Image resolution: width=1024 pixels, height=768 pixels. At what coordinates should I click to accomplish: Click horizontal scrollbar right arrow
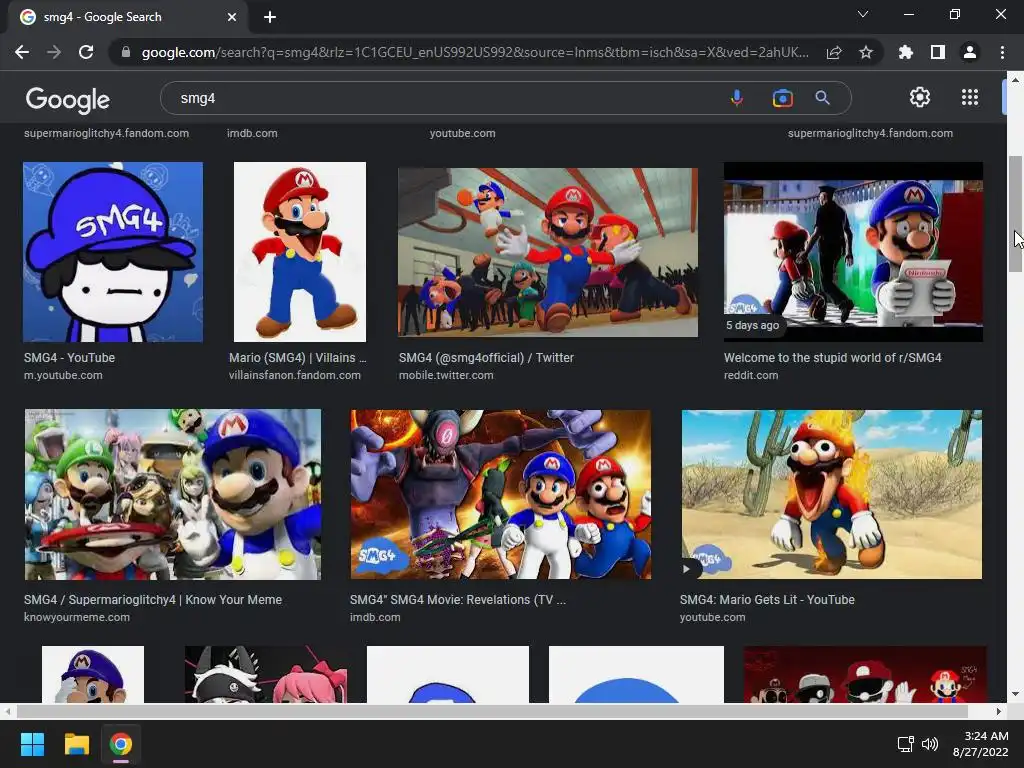999,711
